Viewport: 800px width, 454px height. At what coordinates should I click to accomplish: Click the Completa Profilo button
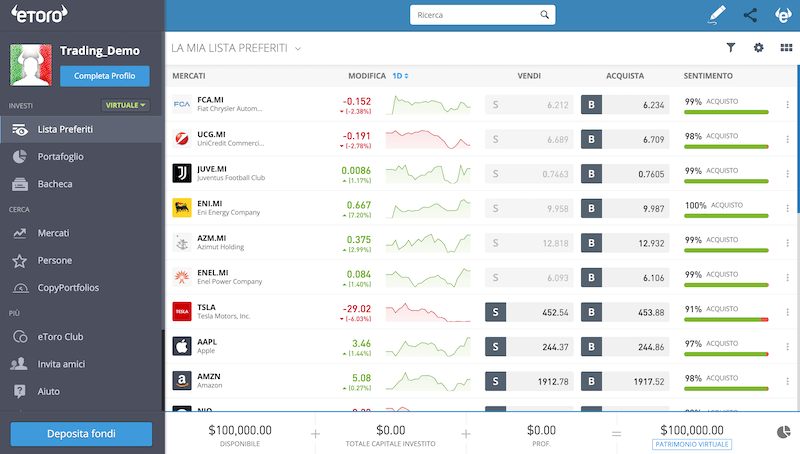click(105, 76)
